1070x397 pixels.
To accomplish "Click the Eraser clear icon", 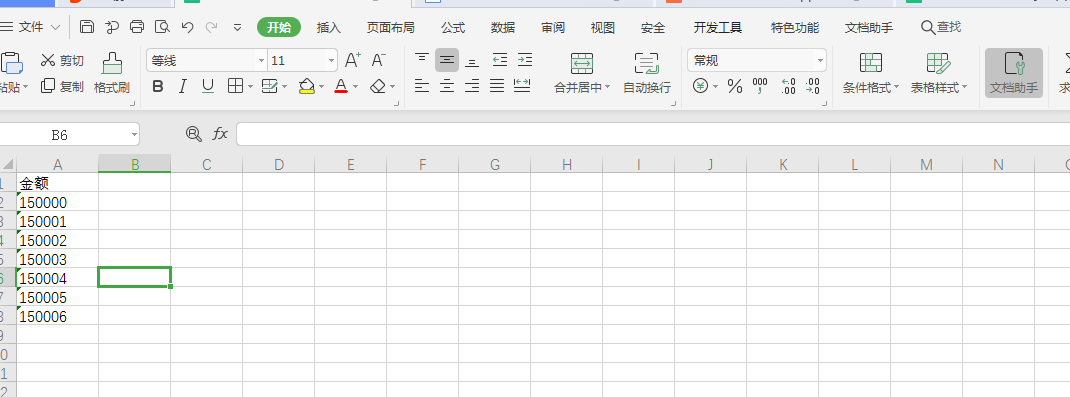I will coord(378,86).
